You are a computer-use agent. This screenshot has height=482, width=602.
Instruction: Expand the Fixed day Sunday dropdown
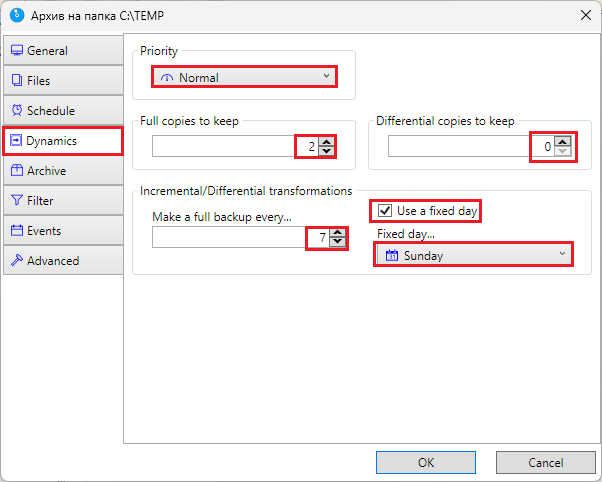[473, 255]
